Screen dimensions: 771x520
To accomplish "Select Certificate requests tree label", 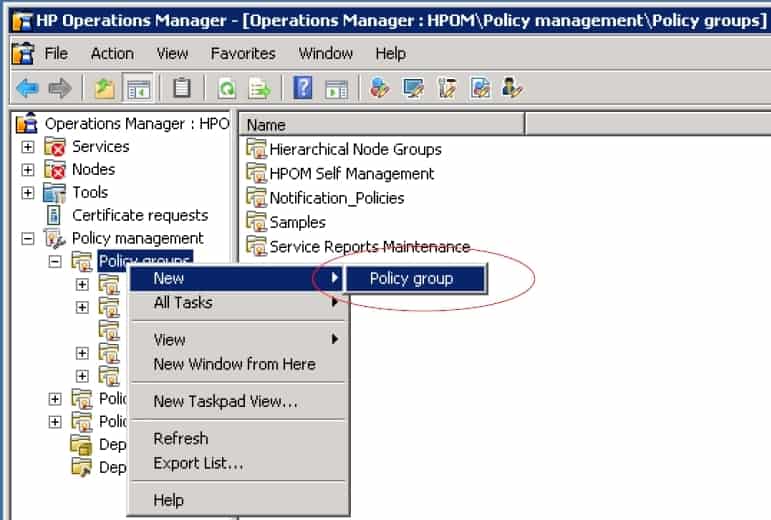I will [140, 215].
